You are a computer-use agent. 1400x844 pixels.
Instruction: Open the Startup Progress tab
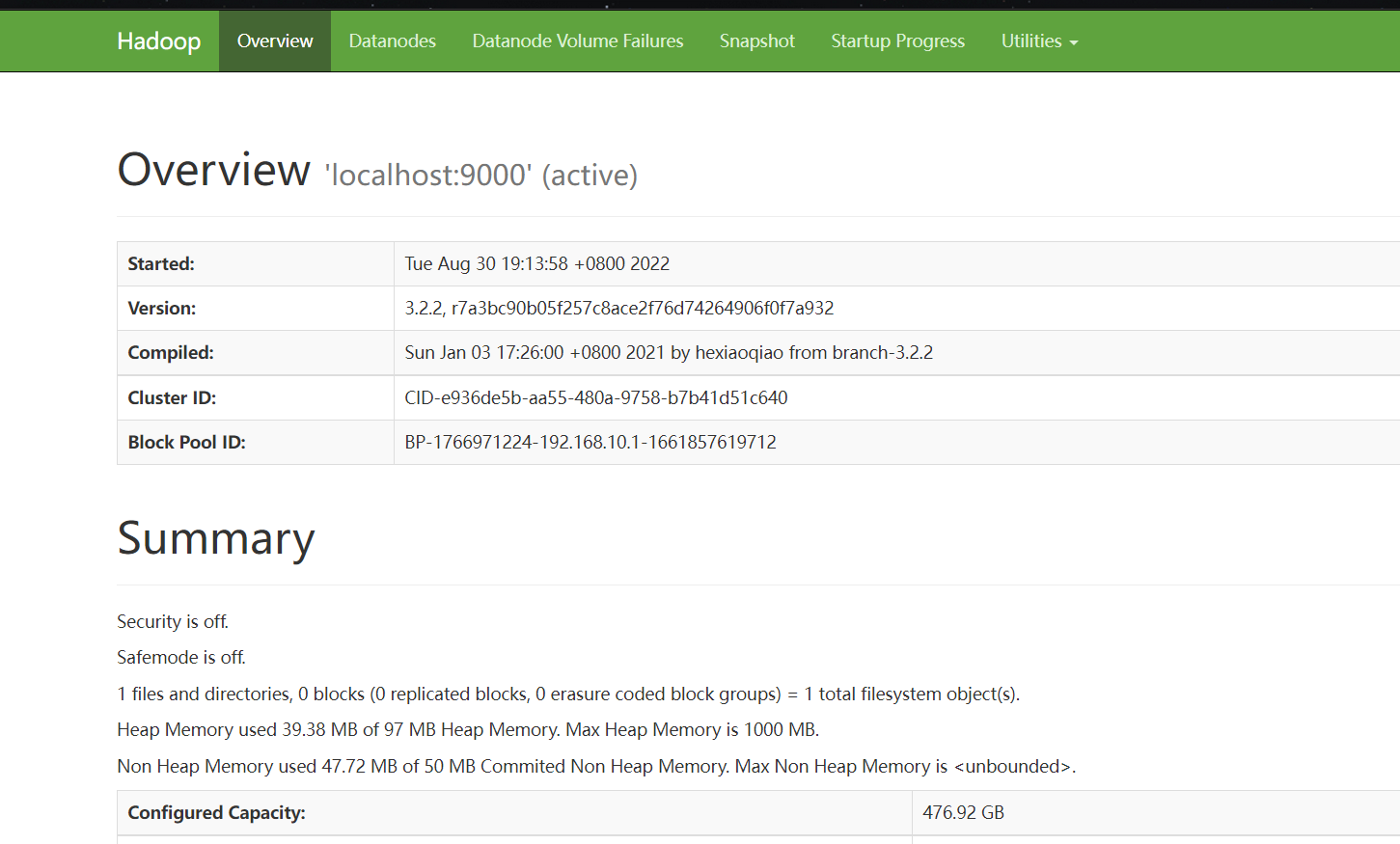tap(897, 41)
